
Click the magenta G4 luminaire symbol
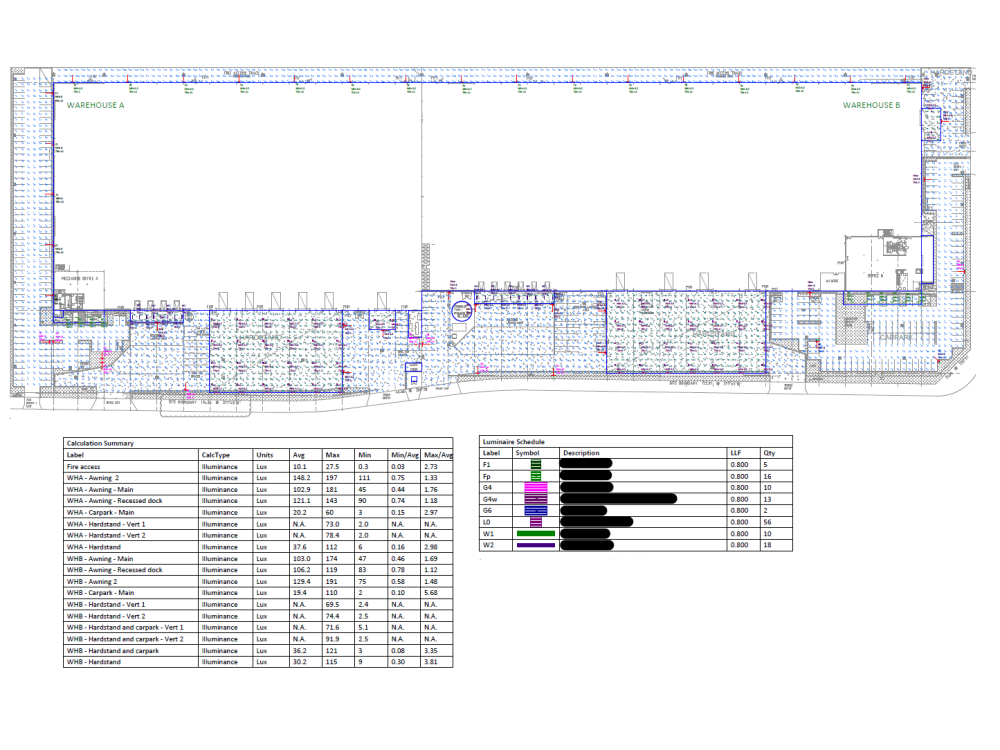pos(536,488)
